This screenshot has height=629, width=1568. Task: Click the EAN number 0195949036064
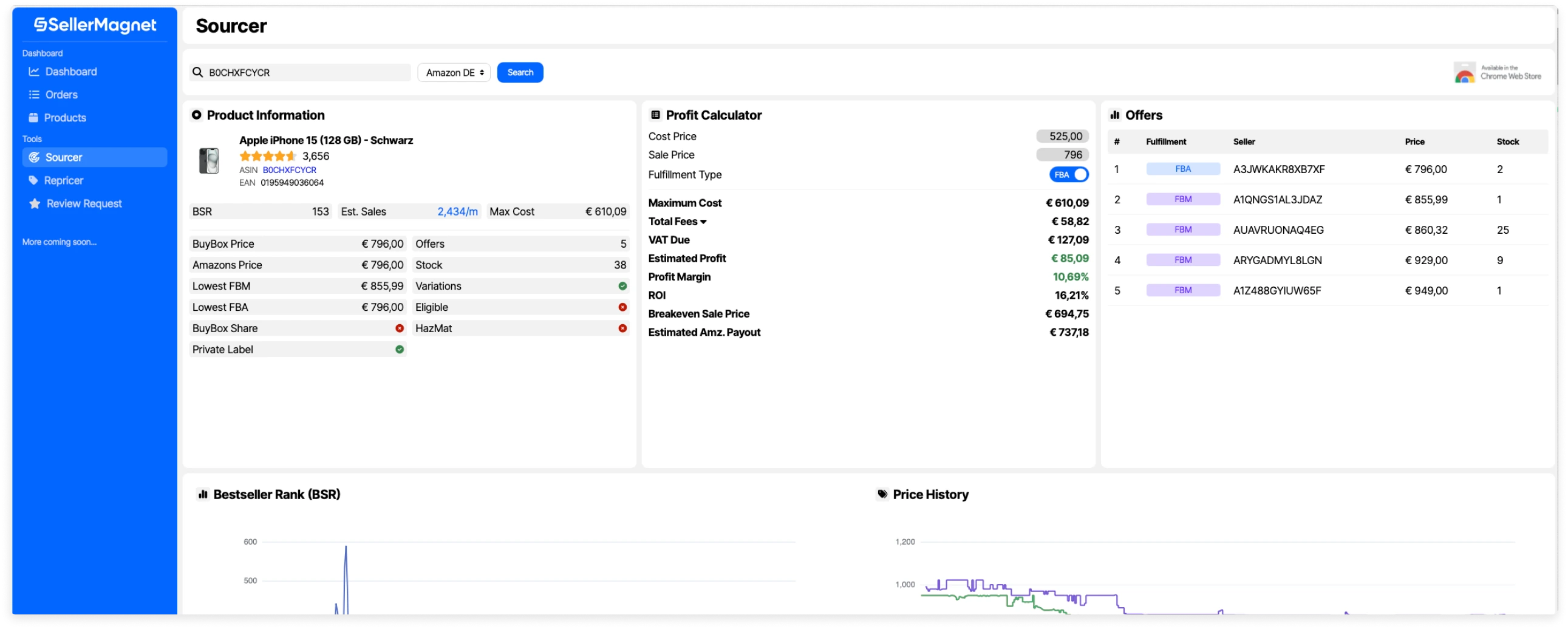point(292,183)
